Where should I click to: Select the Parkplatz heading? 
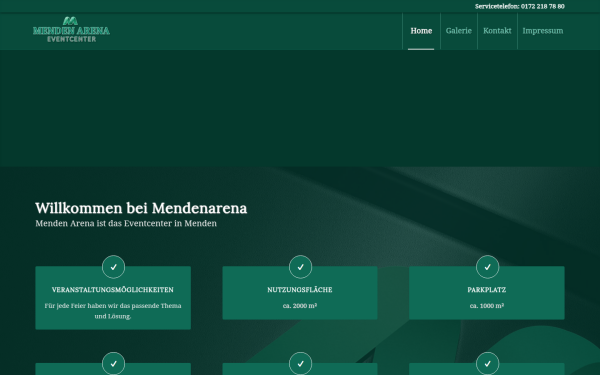click(x=487, y=290)
